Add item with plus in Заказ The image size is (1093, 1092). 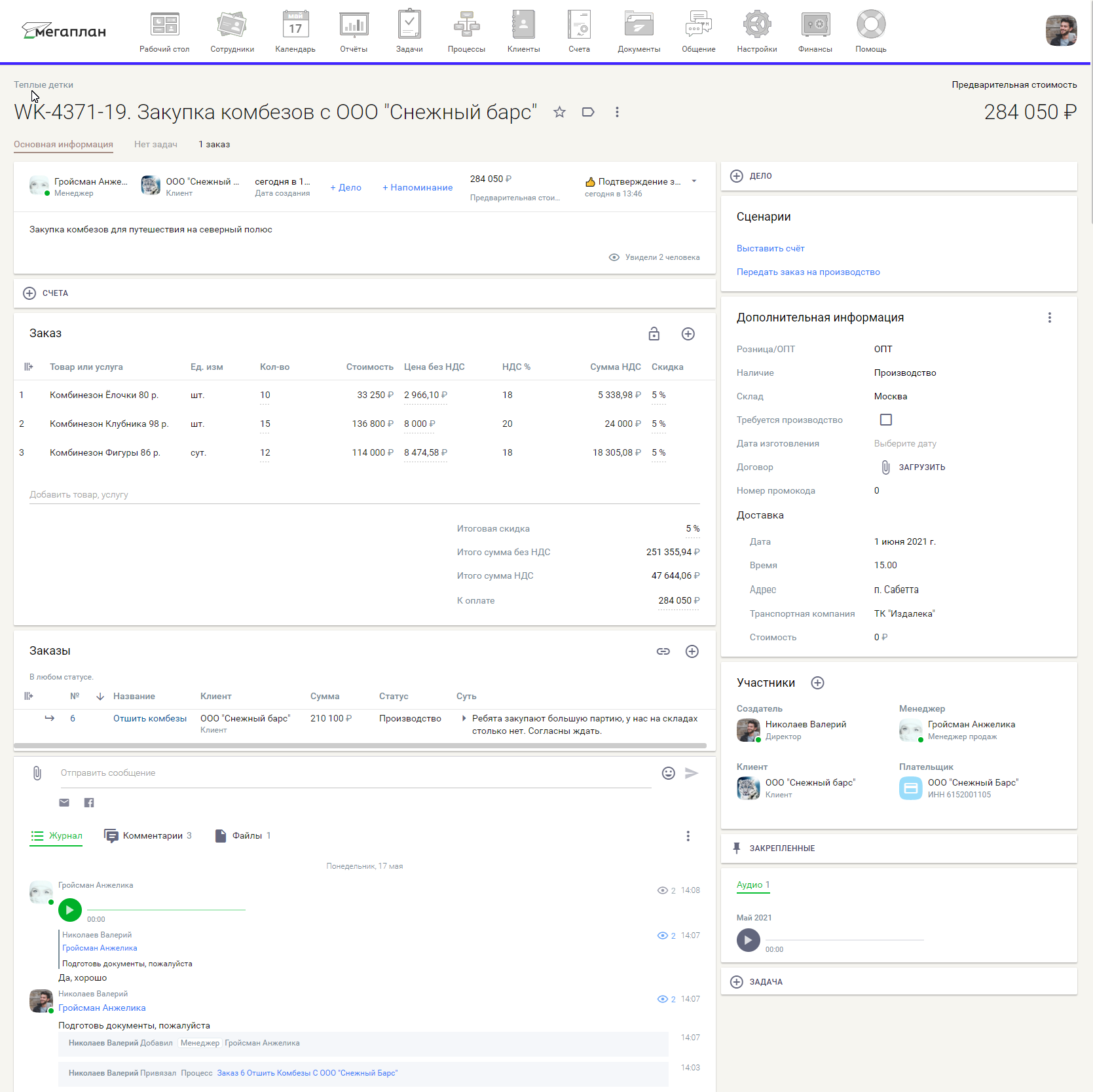click(x=688, y=334)
